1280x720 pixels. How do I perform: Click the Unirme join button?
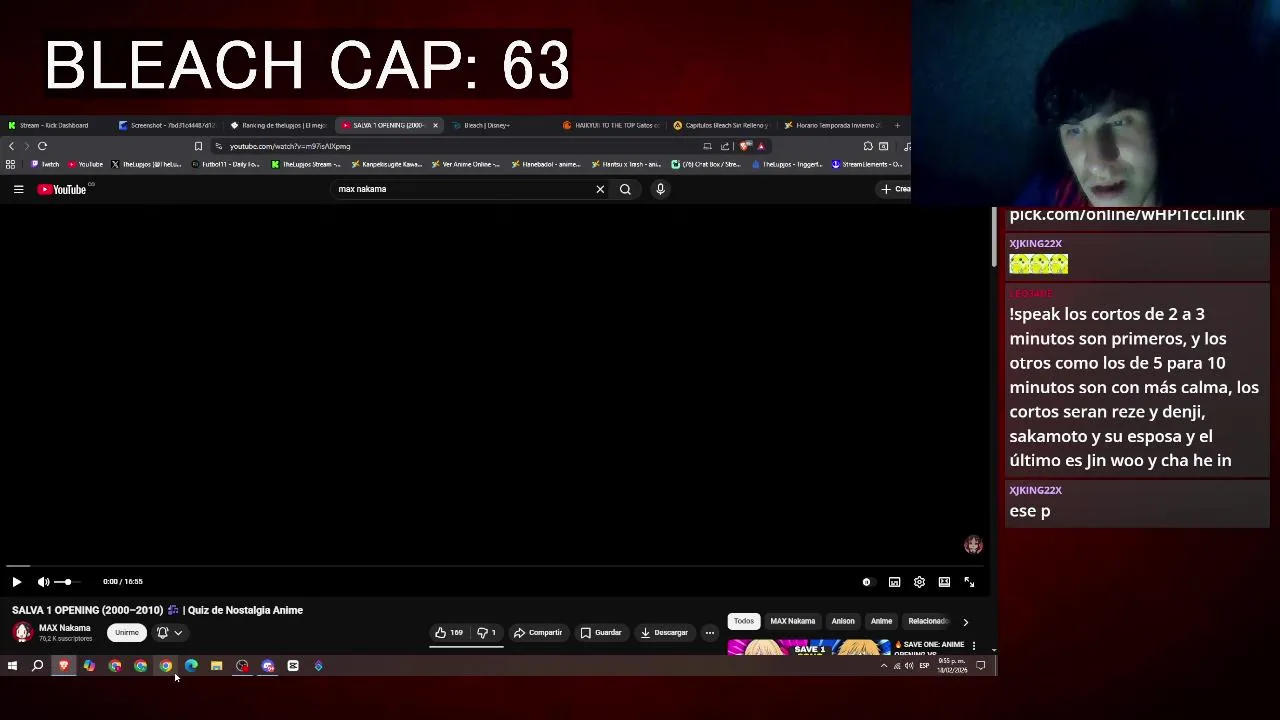point(126,633)
